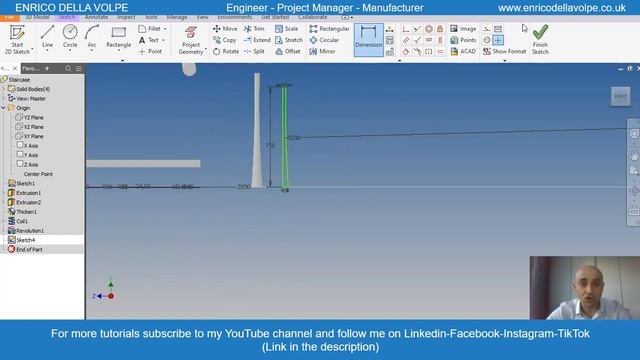Toggle the construction line format button
This screenshot has width=640, height=360.
coord(487,29)
